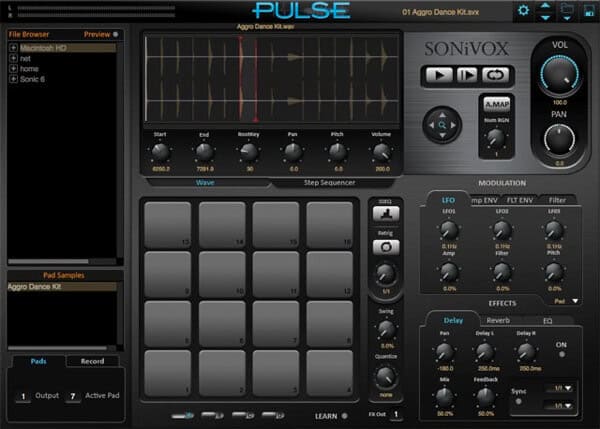Click the master PAN knob
The image size is (600, 429).
click(559, 140)
